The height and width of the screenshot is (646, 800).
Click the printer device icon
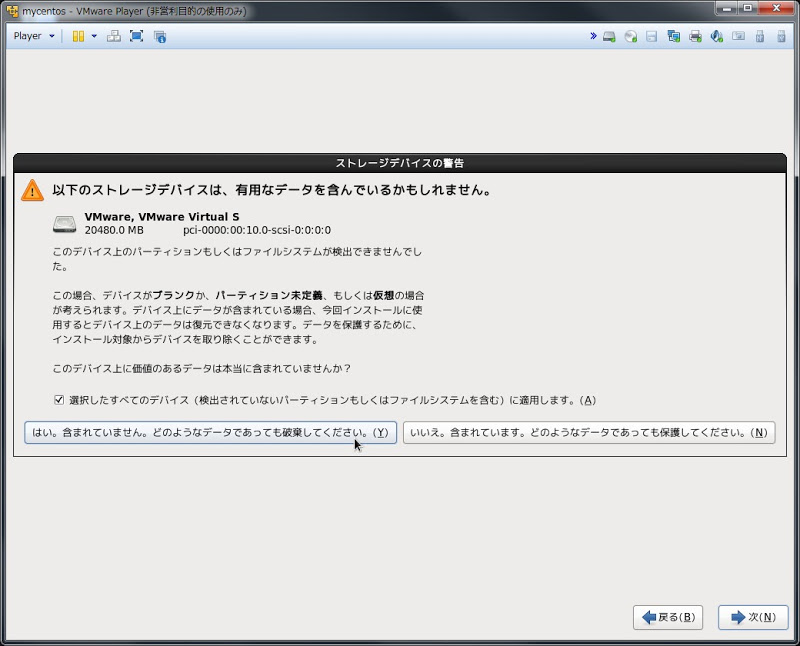[x=695, y=36]
